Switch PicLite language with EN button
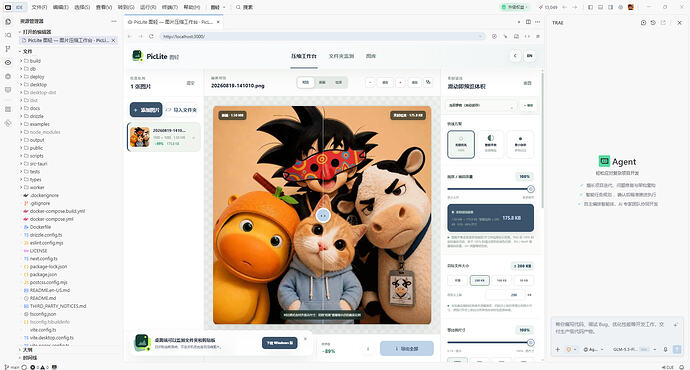690x370 pixels. pos(529,56)
